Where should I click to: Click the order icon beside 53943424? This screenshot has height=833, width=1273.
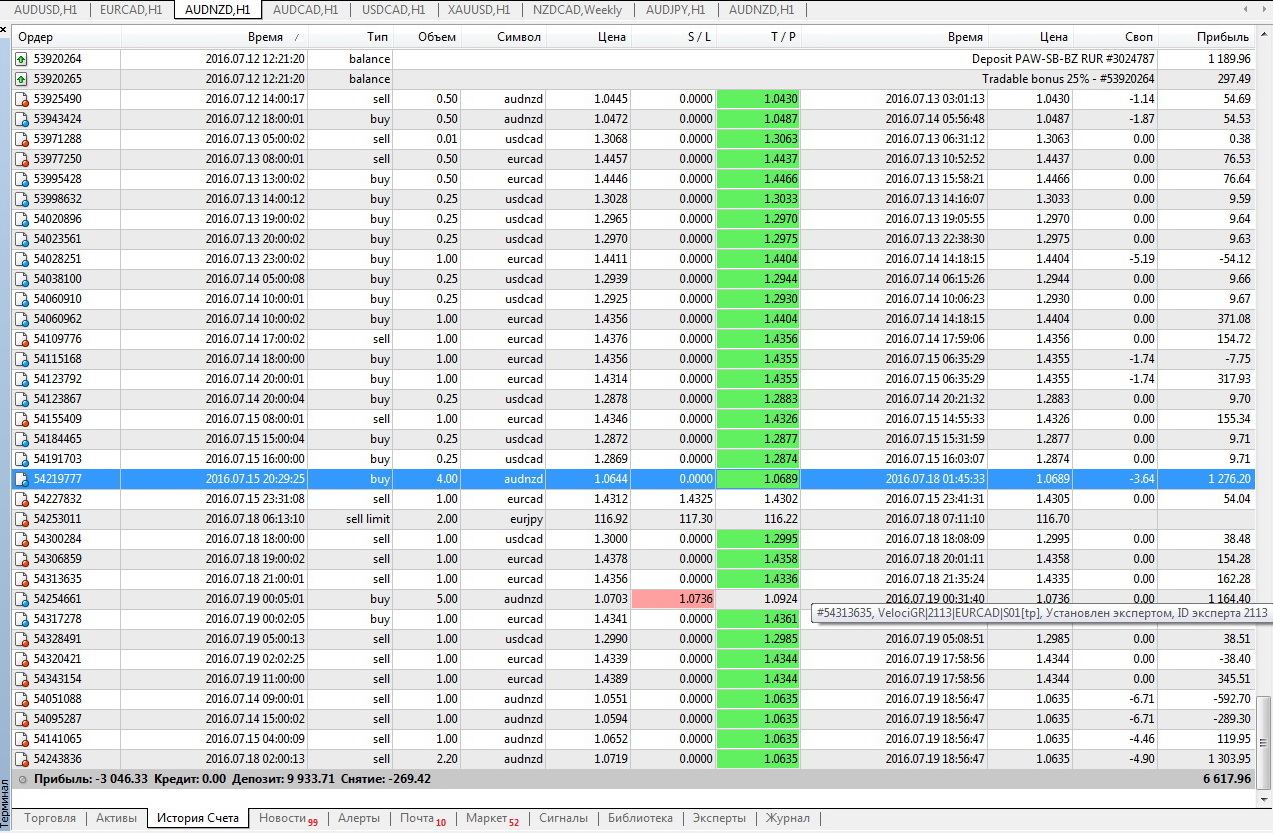[x=21, y=119]
